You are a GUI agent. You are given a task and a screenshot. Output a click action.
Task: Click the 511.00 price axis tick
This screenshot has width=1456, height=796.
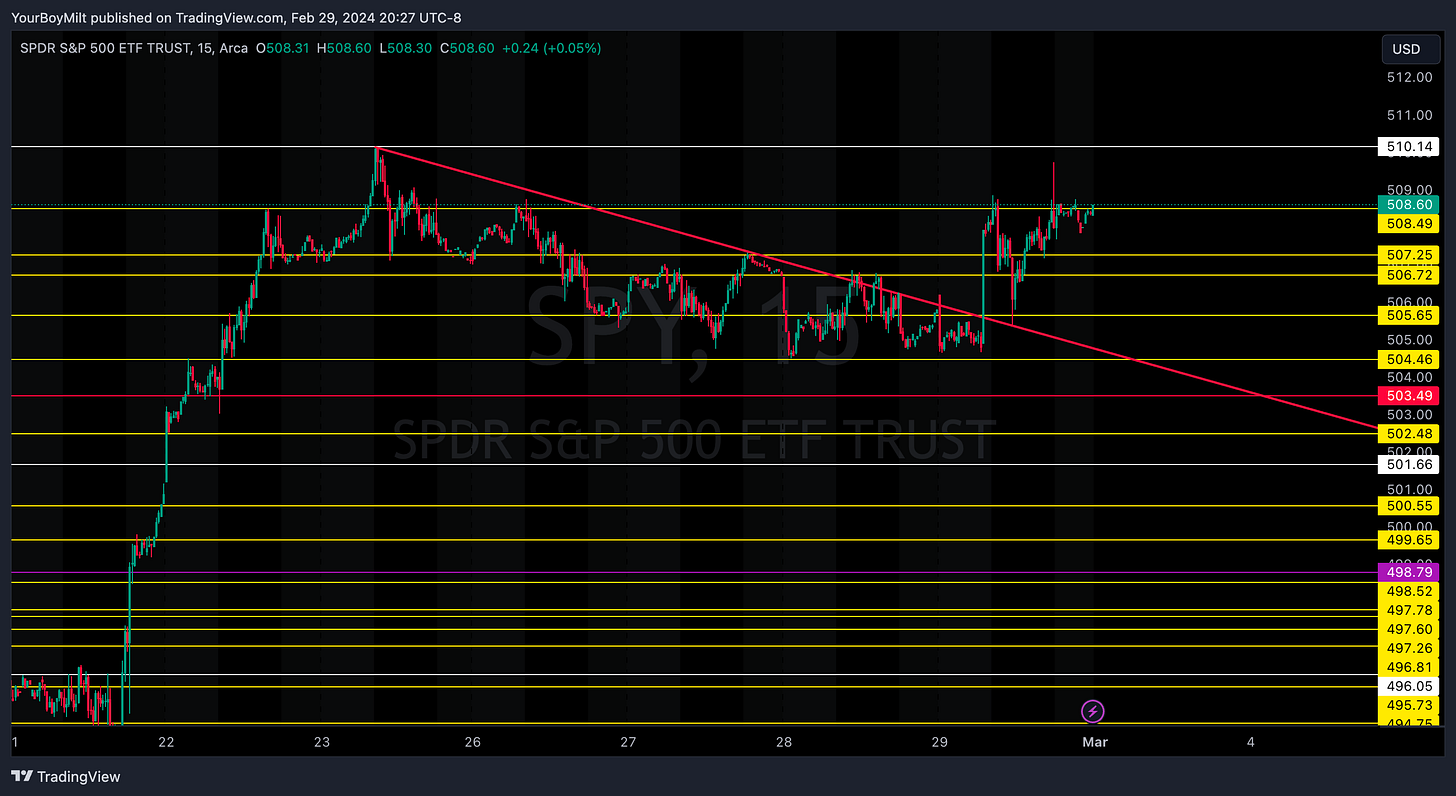(1409, 115)
